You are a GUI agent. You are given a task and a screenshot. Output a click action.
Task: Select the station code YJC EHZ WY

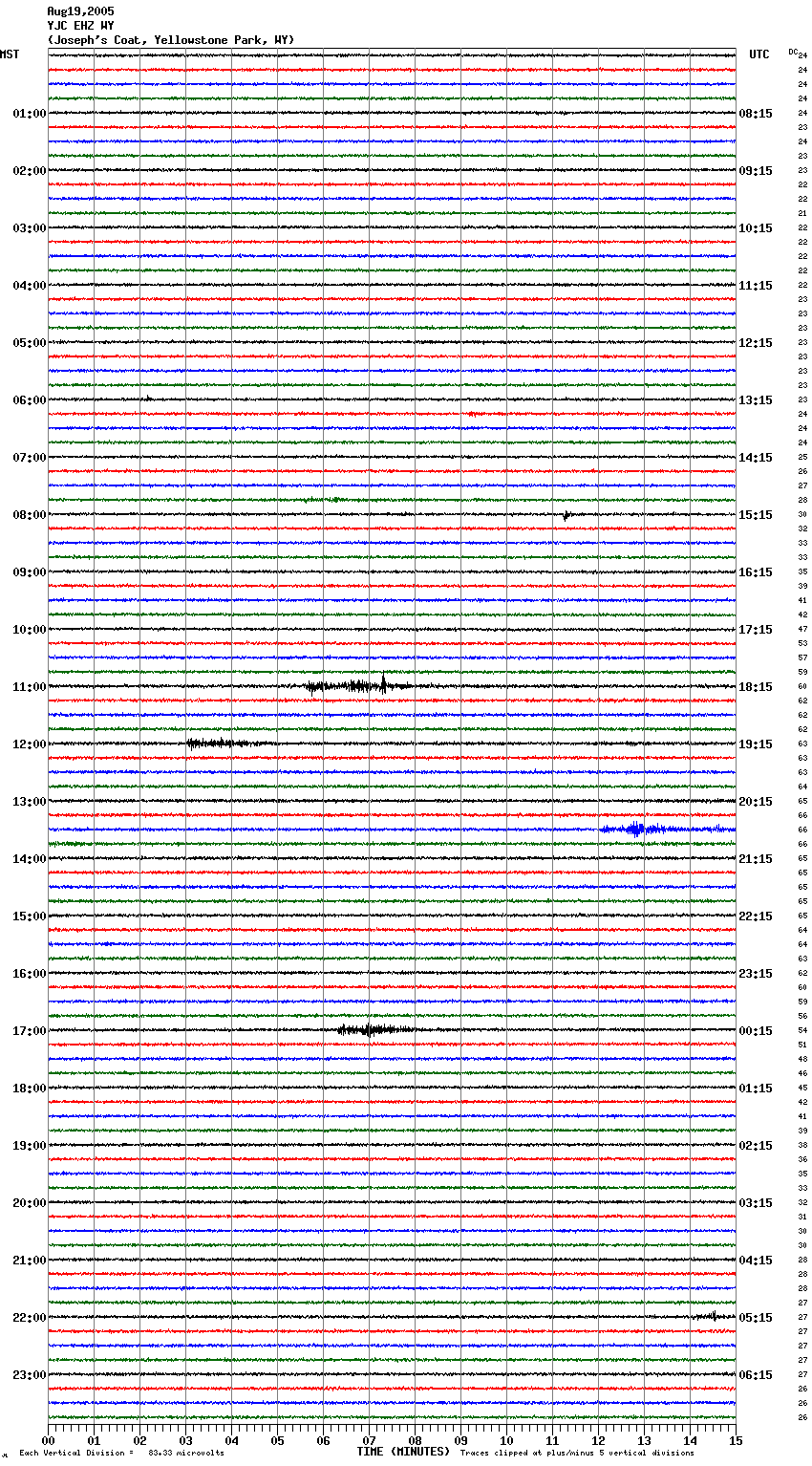(80, 26)
